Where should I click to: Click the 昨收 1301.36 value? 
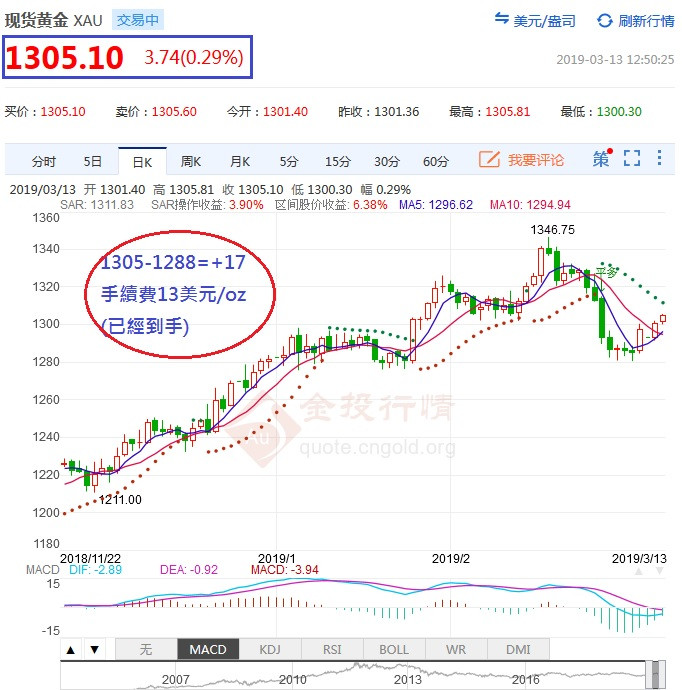(397, 111)
